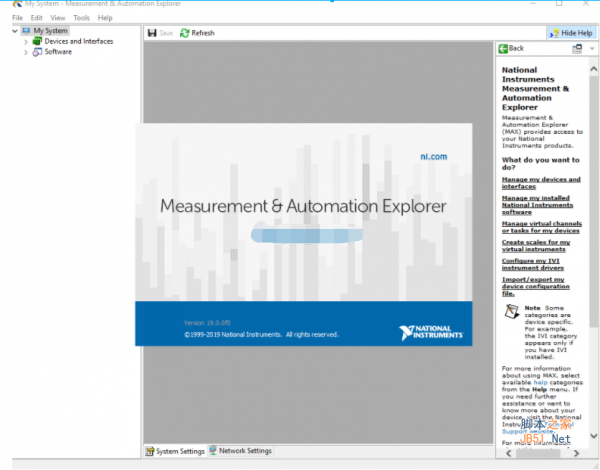
Task: Open Manage my devices and interfaces link
Action: point(541,183)
